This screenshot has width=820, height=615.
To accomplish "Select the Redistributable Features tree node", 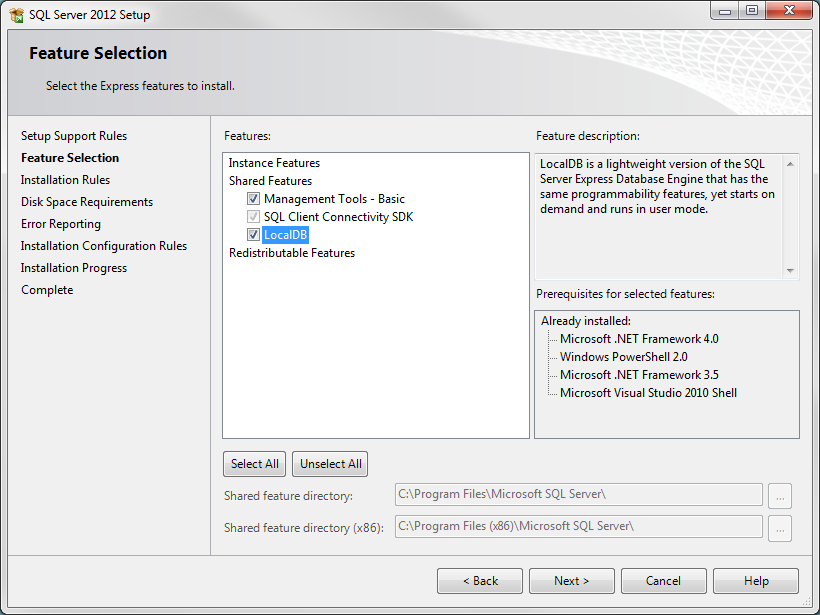I will coord(292,253).
